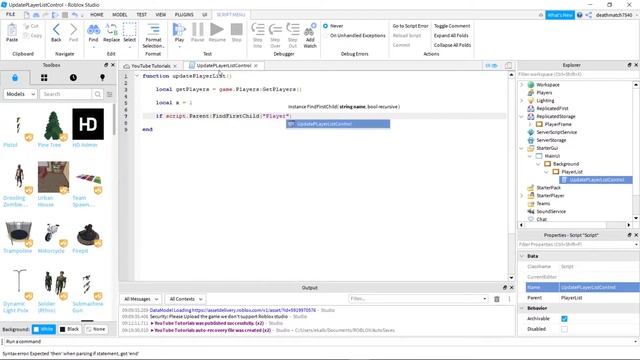Collapse the Data properties section

coord(522,256)
